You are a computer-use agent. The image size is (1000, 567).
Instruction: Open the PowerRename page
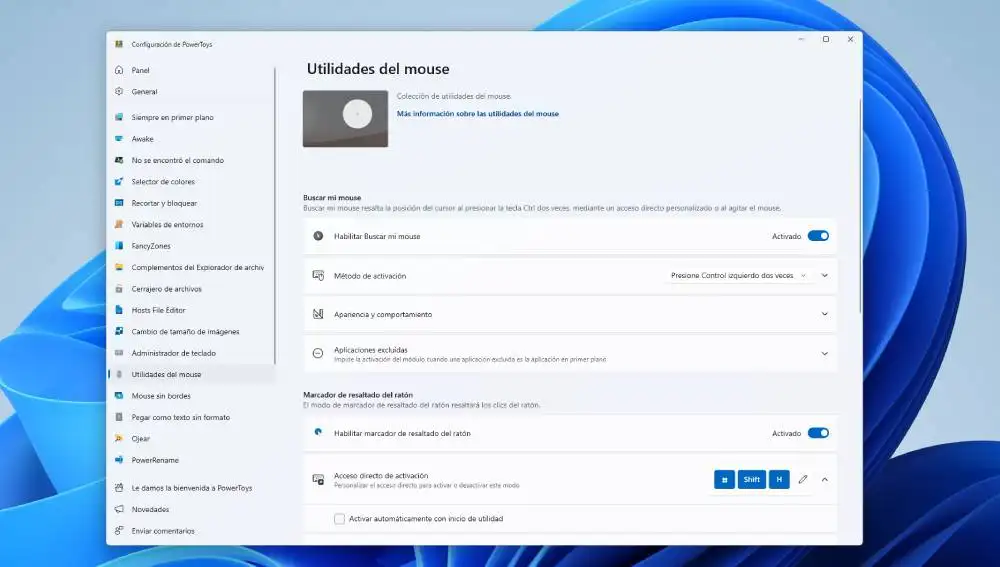[191, 460]
